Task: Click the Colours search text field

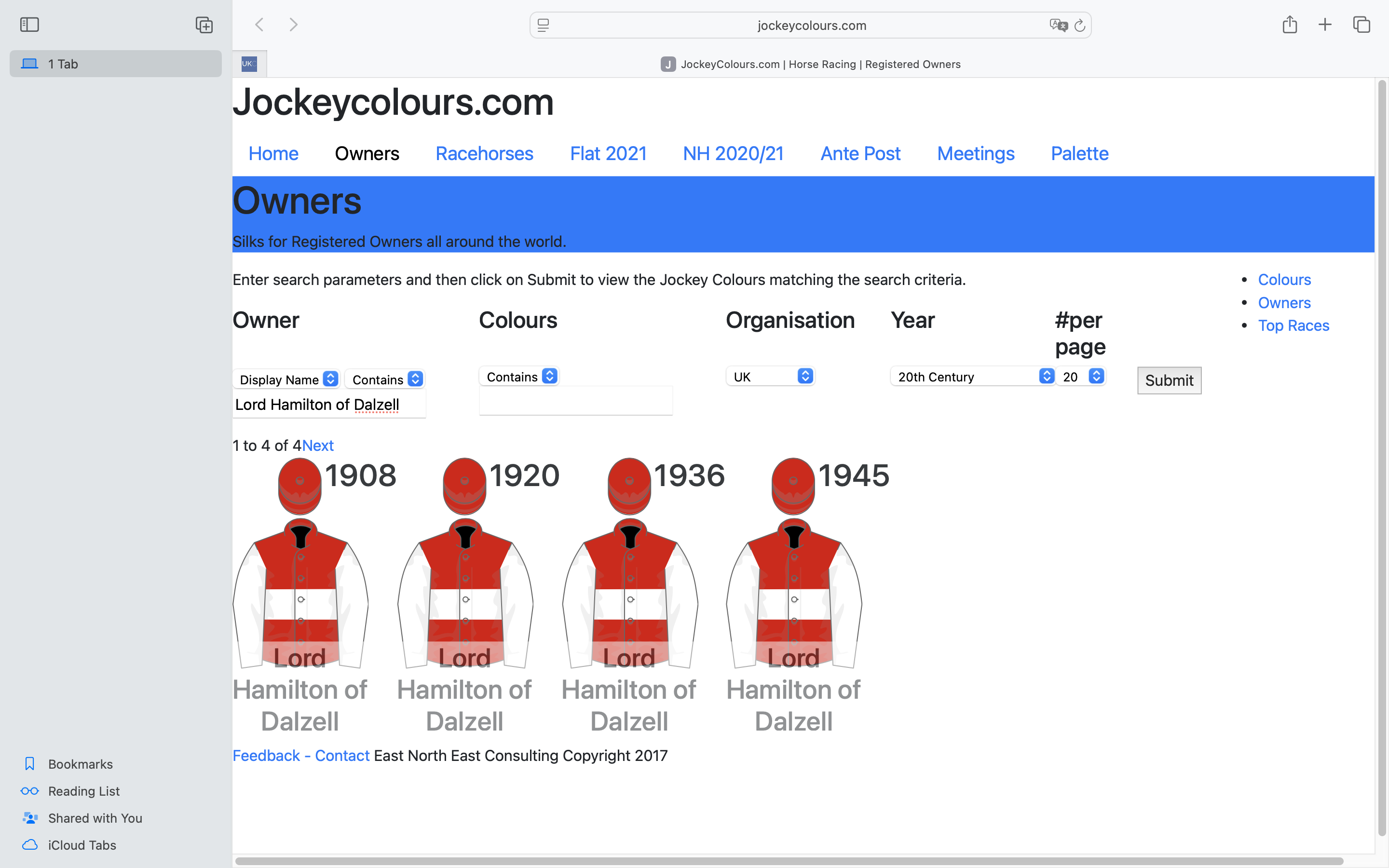Action: point(575,401)
